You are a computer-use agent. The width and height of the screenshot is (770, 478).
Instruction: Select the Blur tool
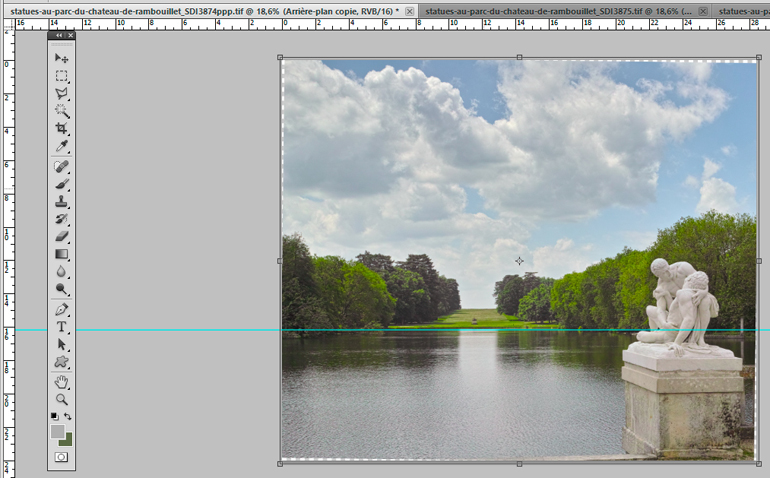click(61, 272)
